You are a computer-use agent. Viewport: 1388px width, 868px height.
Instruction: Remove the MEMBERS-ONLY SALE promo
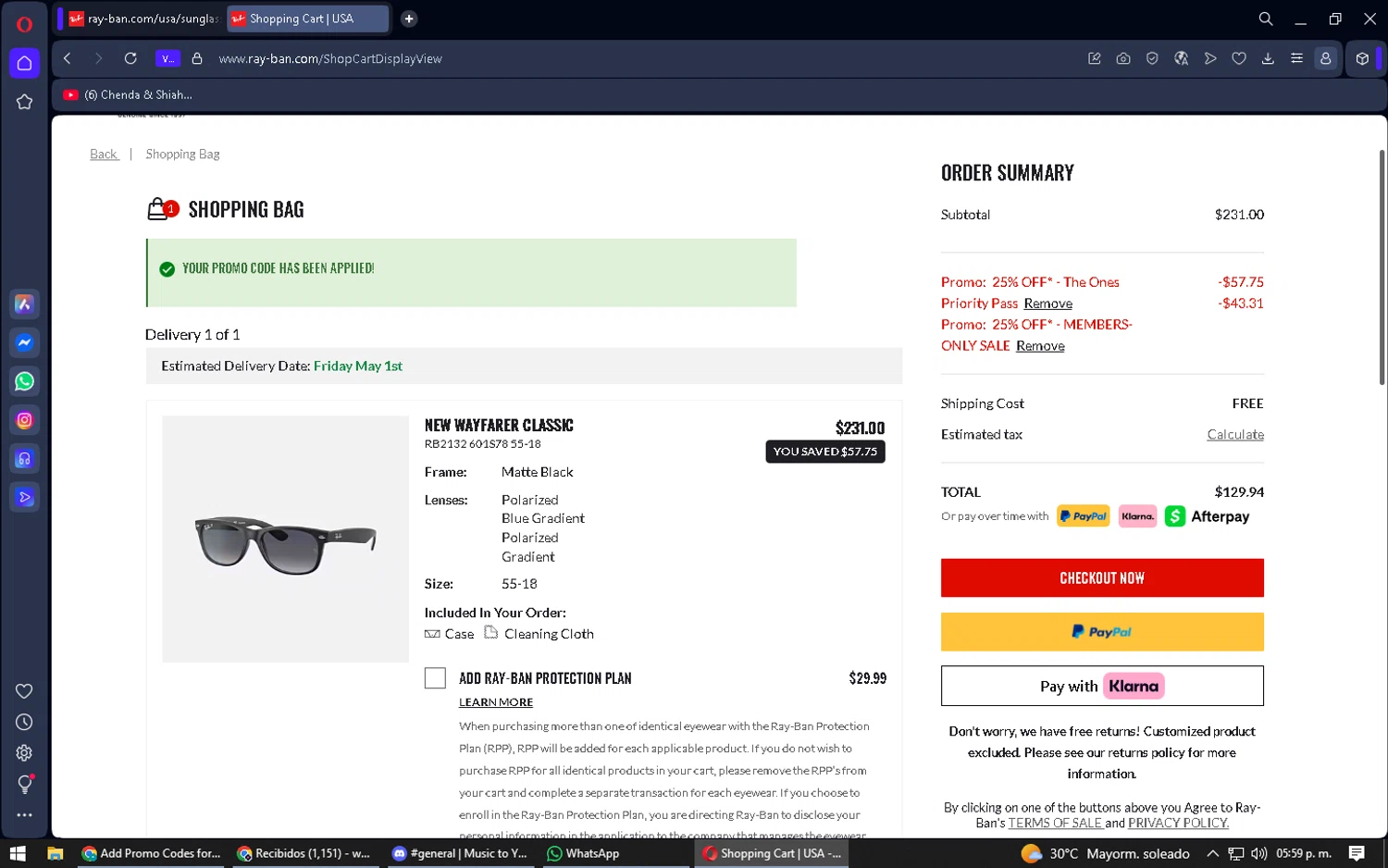click(x=1040, y=346)
